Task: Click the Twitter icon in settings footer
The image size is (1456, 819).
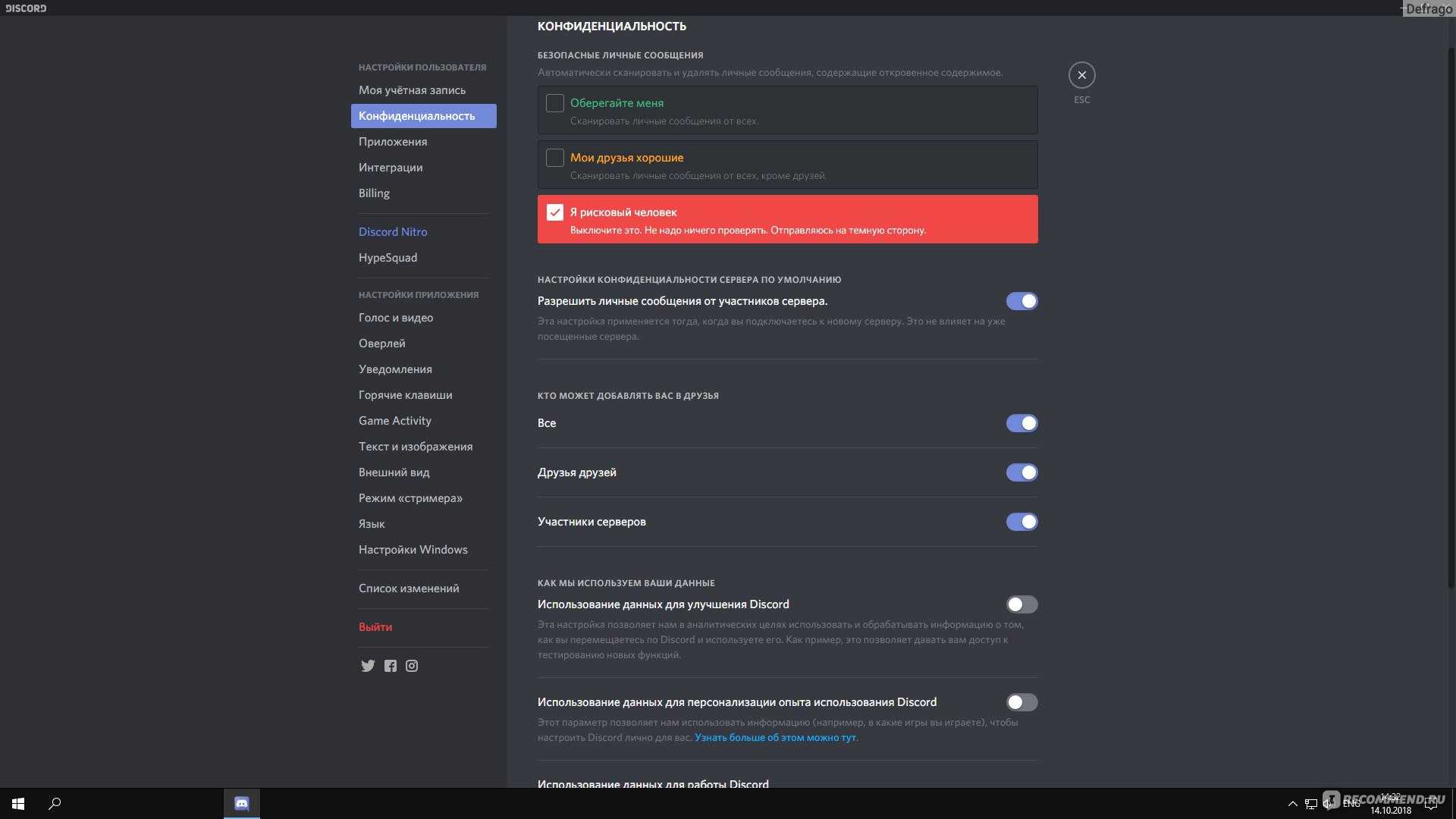Action: (366, 665)
